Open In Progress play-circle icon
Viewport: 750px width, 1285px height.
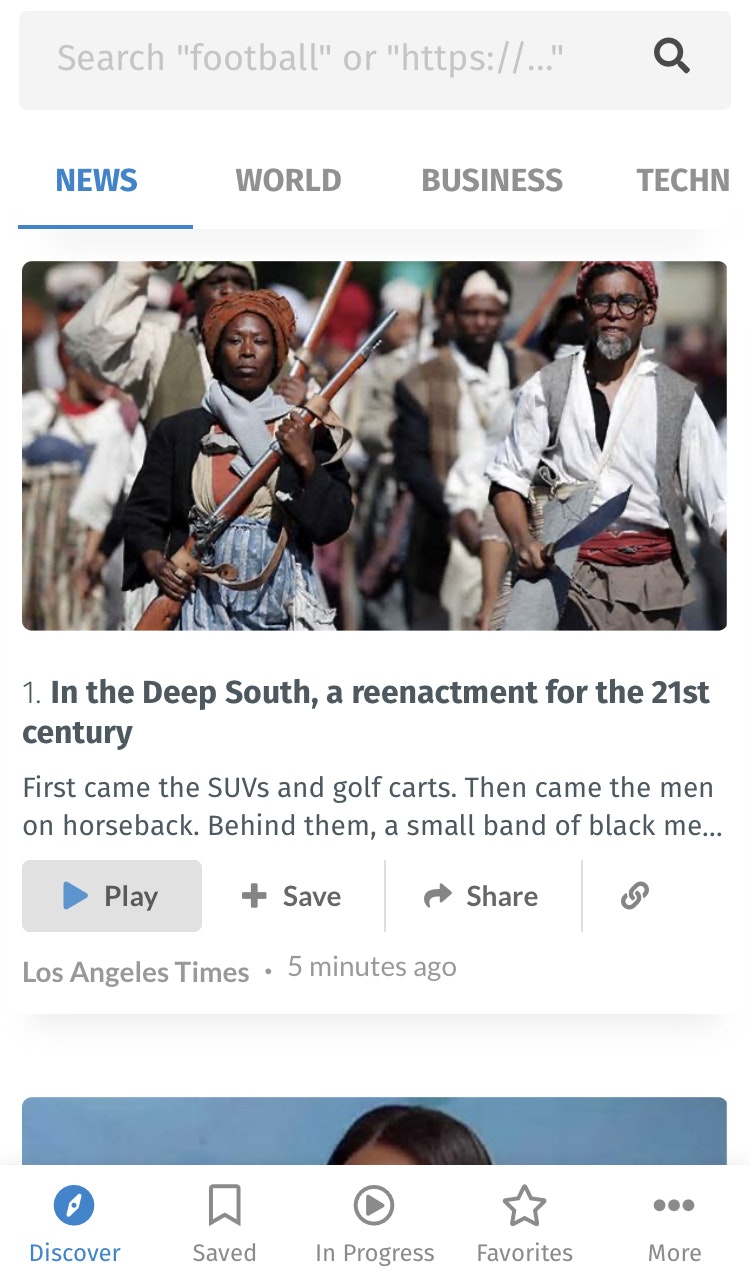tap(374, 1206)
